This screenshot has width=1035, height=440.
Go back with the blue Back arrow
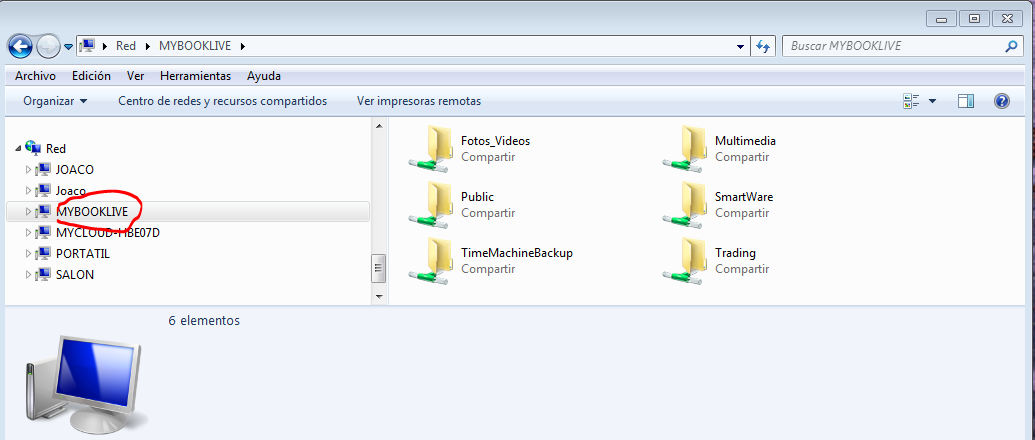coord(20,46)
